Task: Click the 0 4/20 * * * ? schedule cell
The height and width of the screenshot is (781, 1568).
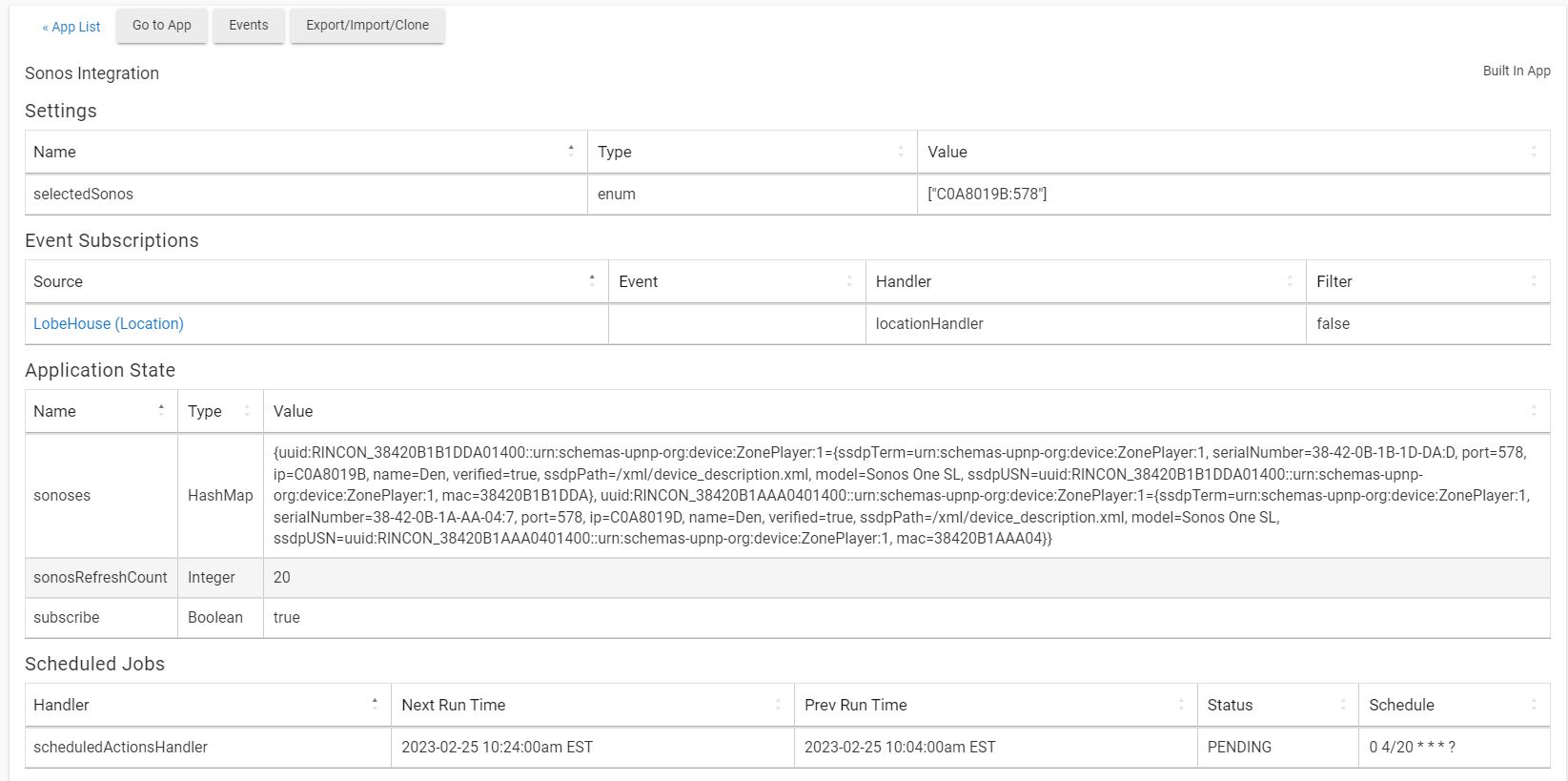Action: coord(1454,747)
